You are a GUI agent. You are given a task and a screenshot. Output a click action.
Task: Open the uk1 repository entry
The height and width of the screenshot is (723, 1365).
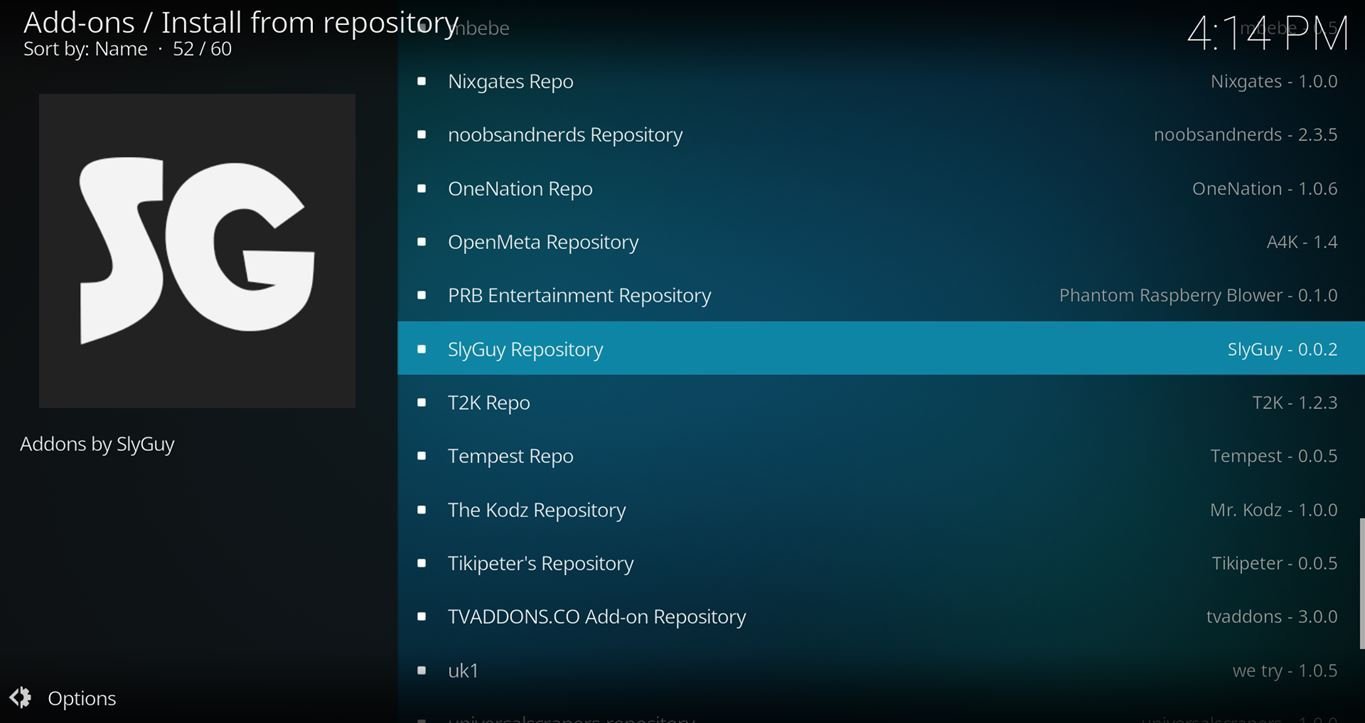(x=463, y=671)
